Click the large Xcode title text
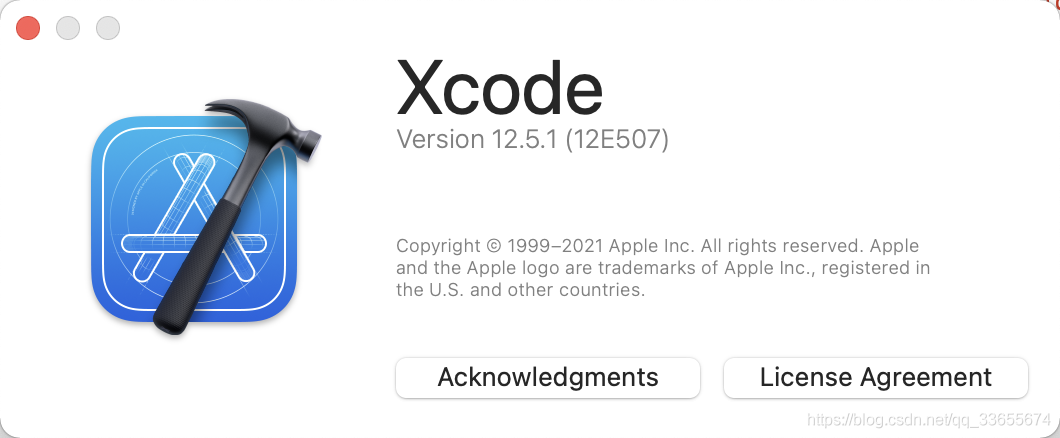The image size is (1060, 438). point(499,89)
